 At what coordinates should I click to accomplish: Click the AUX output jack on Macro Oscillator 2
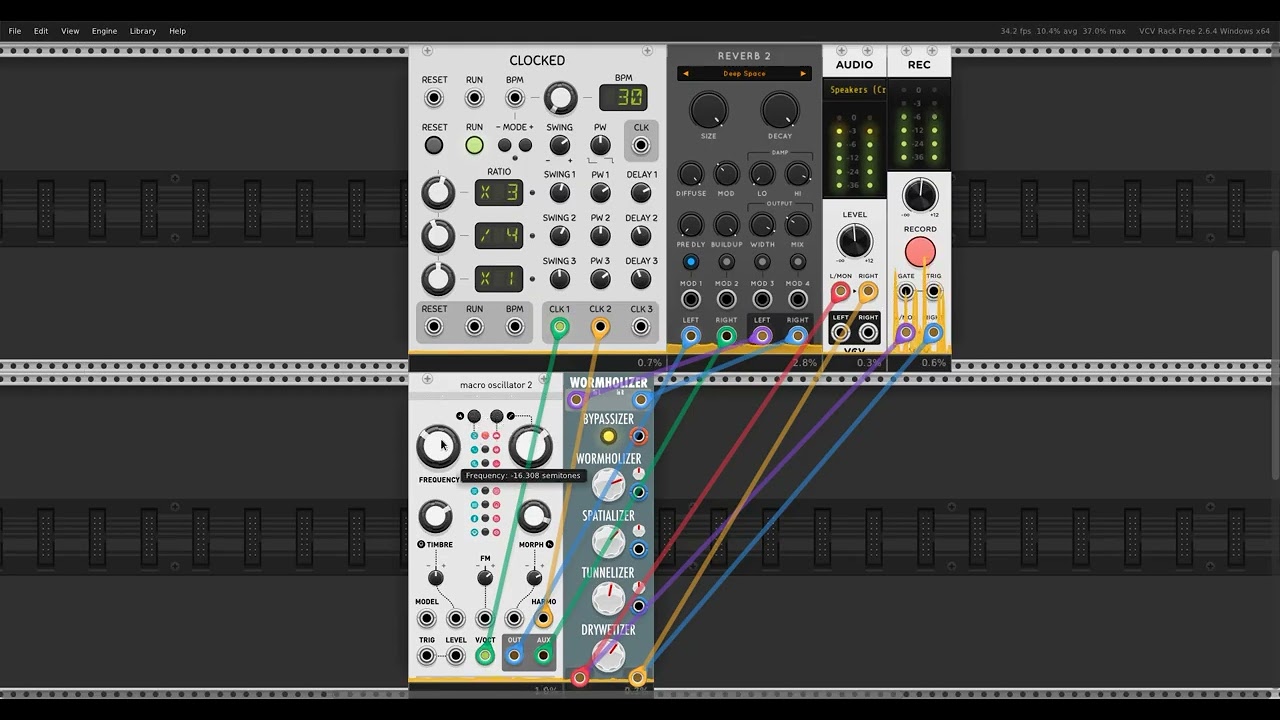(543, 656)
